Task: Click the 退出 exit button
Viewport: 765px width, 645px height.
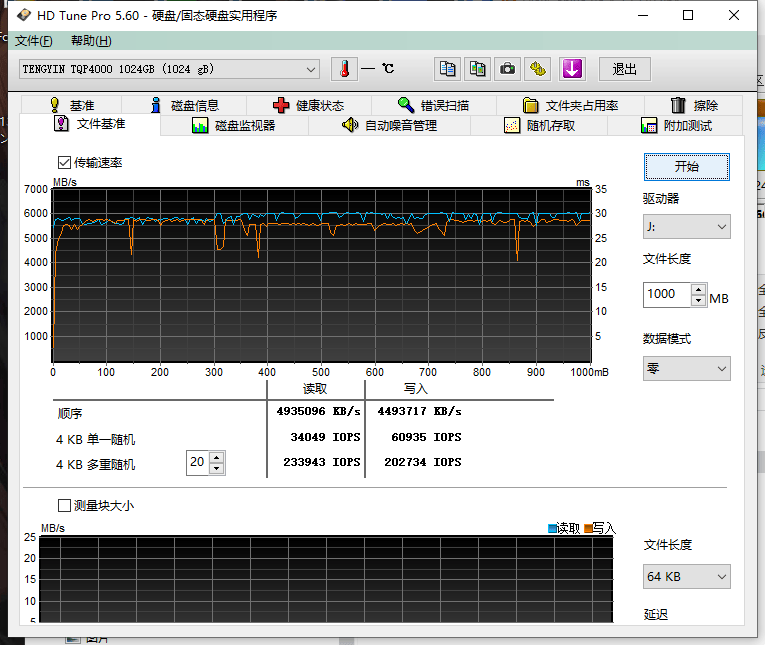Action: click(624, 69)
